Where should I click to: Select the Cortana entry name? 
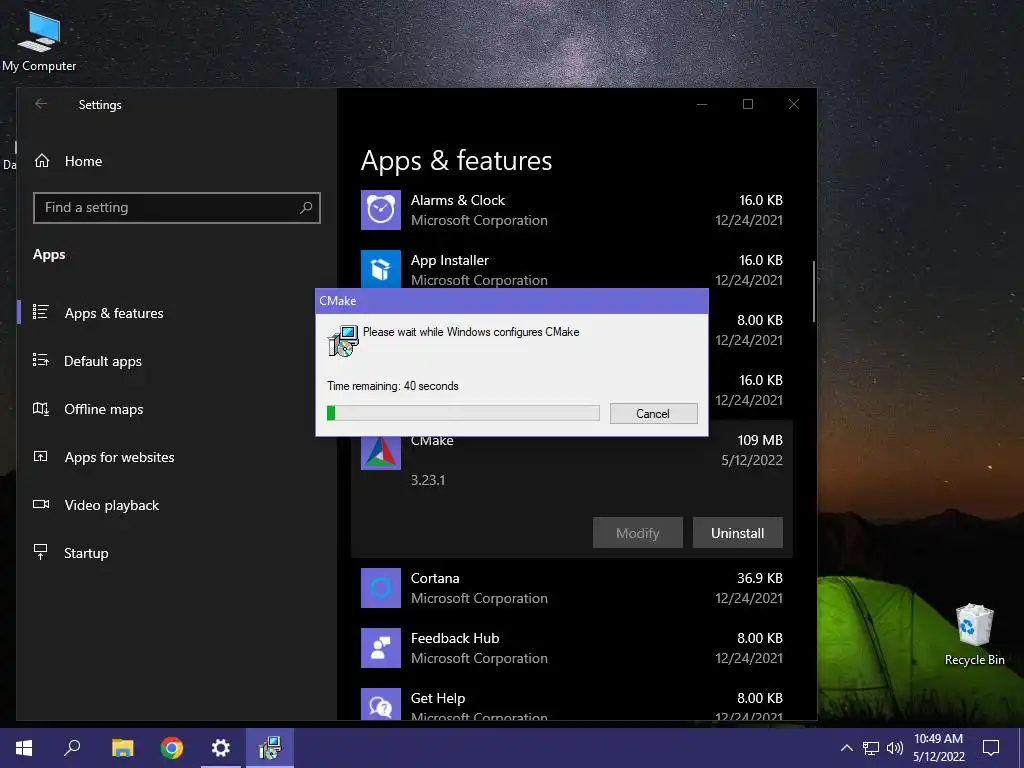tap(435, 579)
